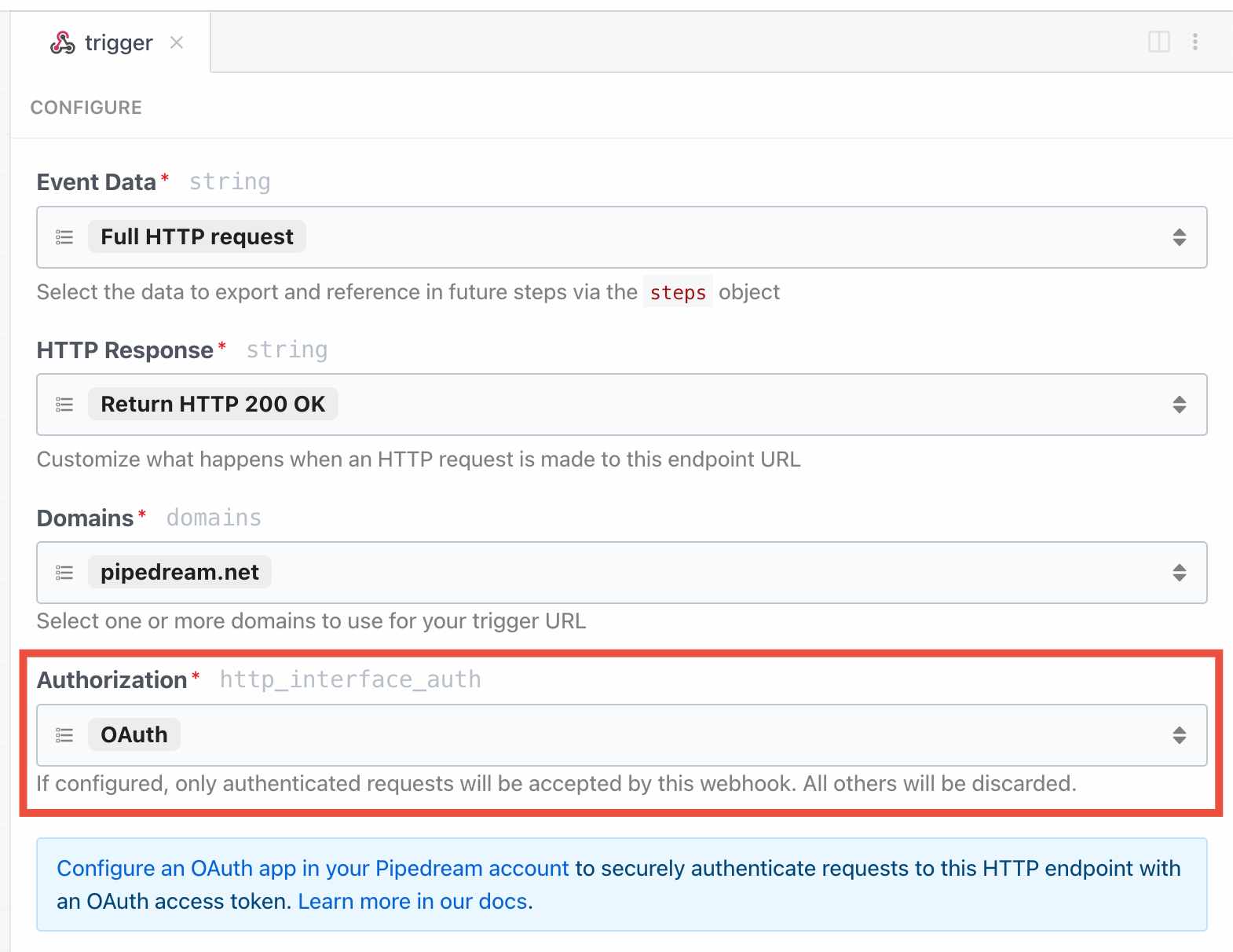1233x952 pixels.
Task: Click the HTTP Response label
Action: (x=125, y=350)
